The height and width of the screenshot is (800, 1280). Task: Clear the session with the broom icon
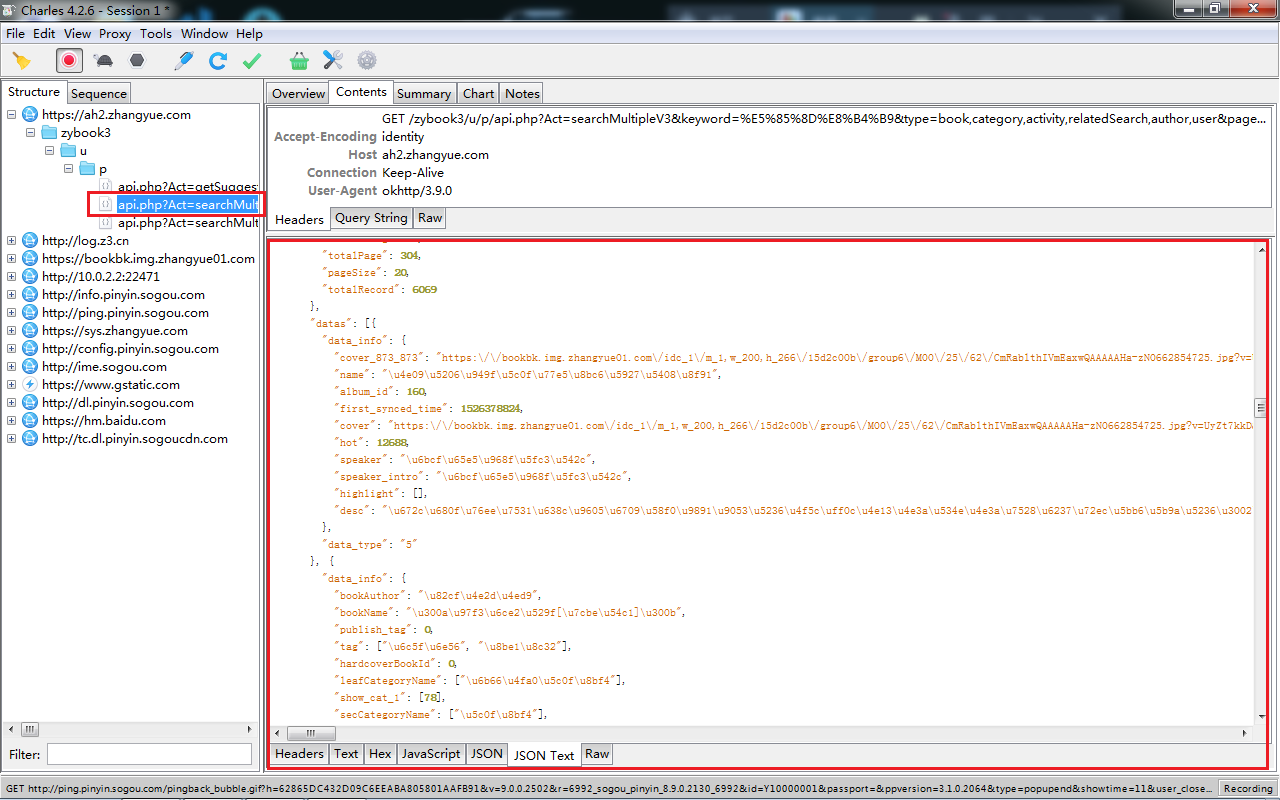click(x=22, y=61)
